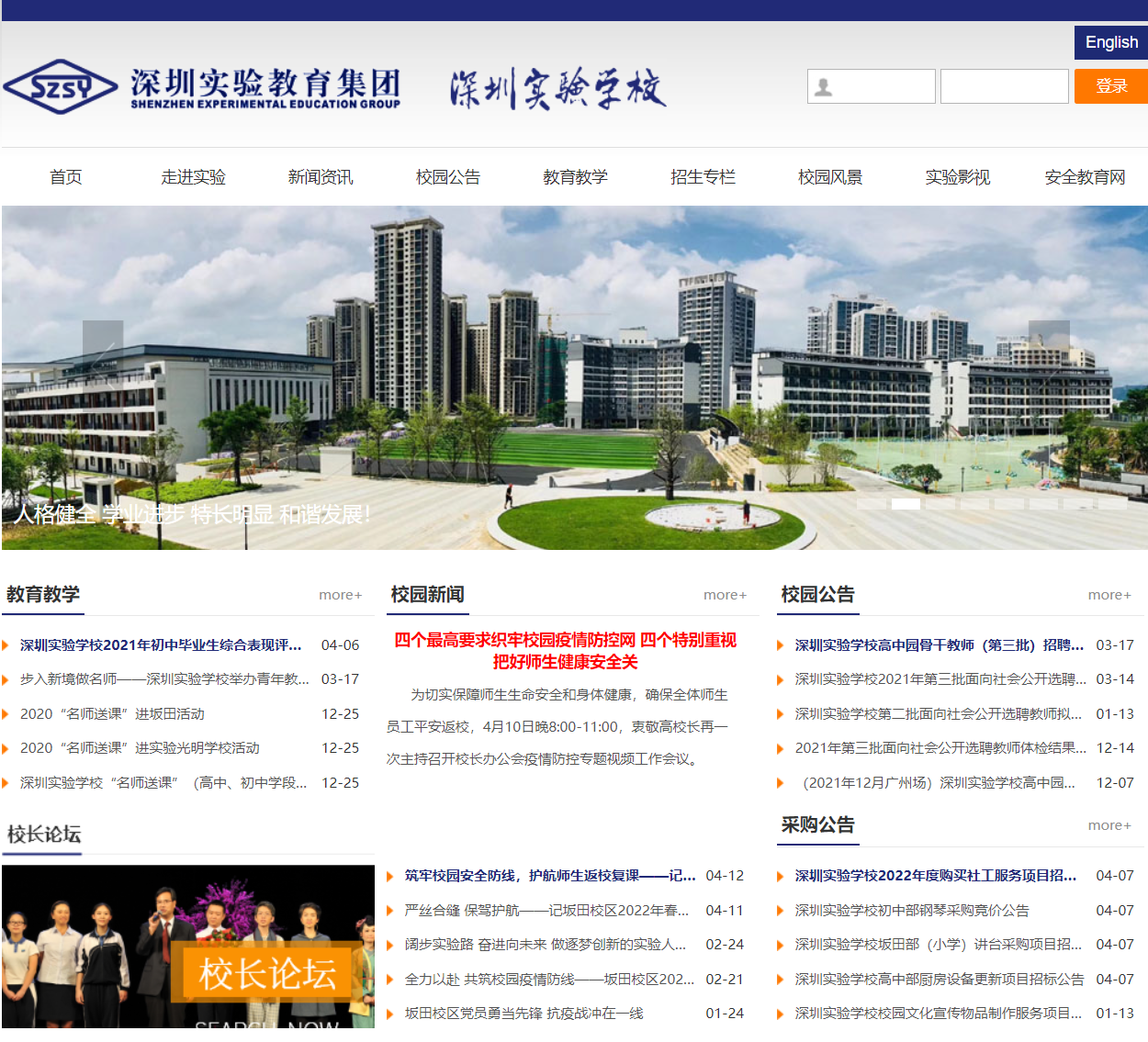Open the 校长论坛 banner image
The height and width of the screenshot is (1042, 1148).
tap(188, 947)
